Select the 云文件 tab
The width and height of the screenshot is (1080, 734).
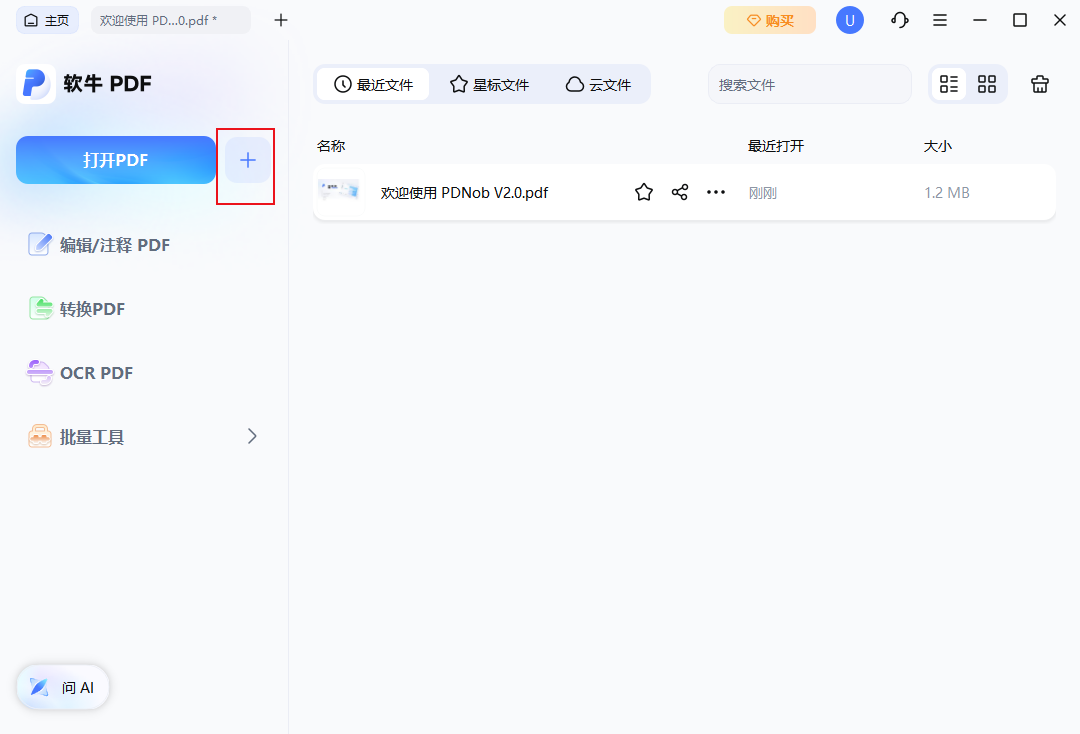pos(598,84)
